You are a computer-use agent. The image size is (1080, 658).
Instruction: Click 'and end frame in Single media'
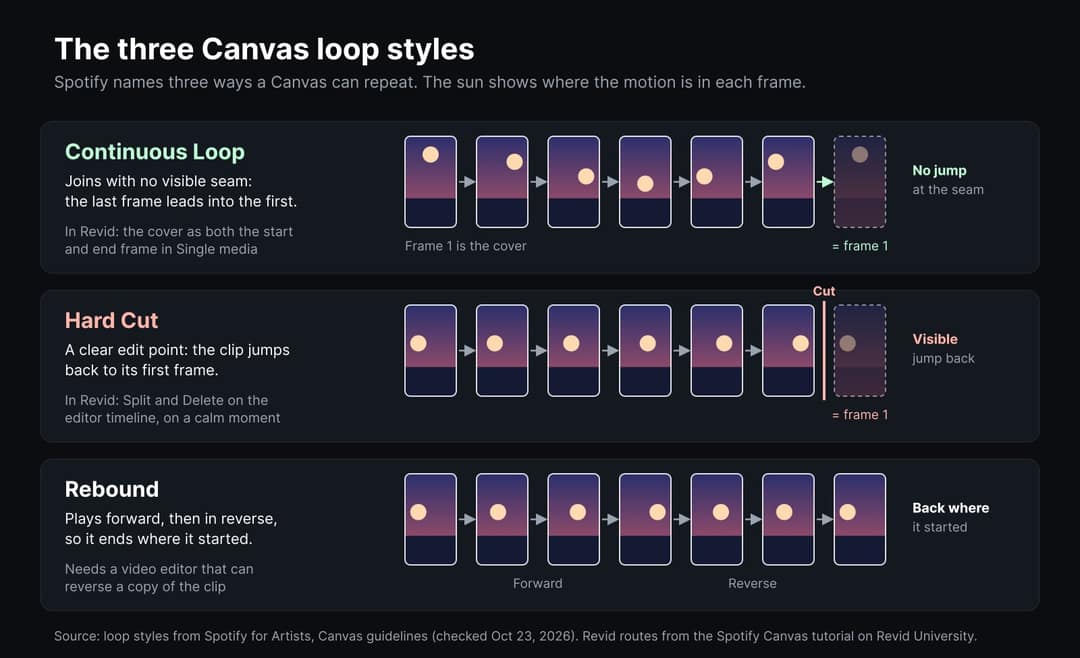tap(161, 249)
